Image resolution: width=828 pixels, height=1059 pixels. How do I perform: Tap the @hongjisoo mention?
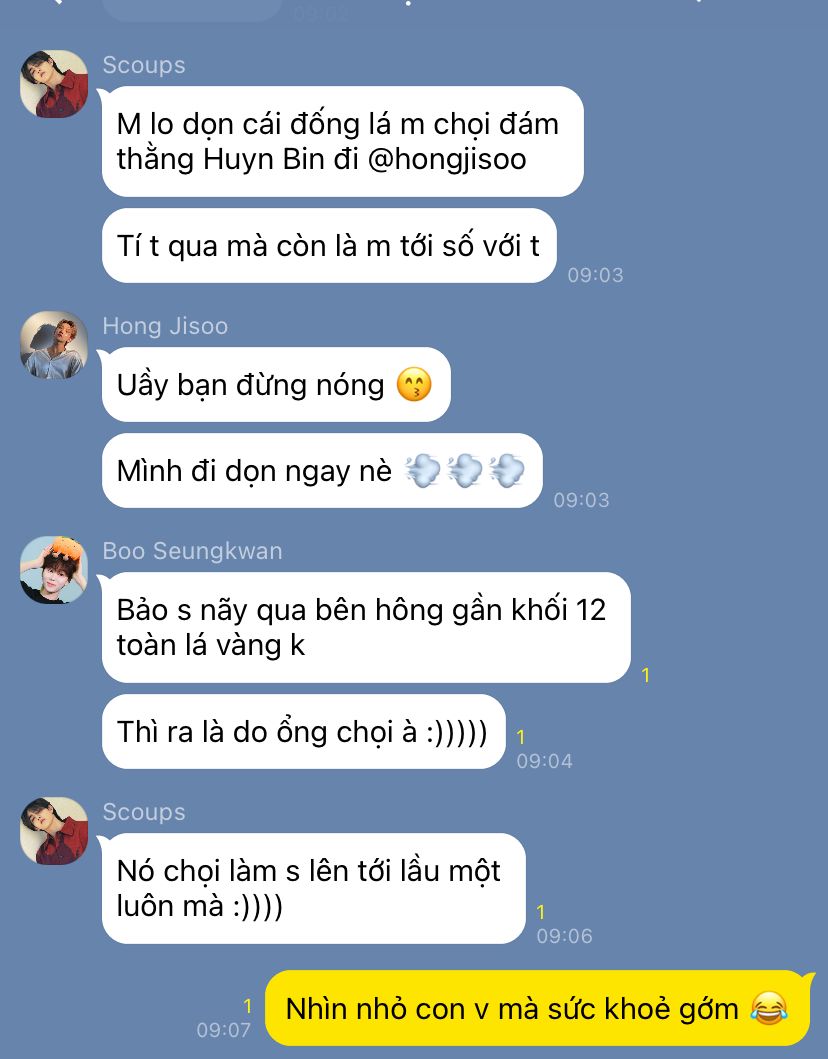446,159
